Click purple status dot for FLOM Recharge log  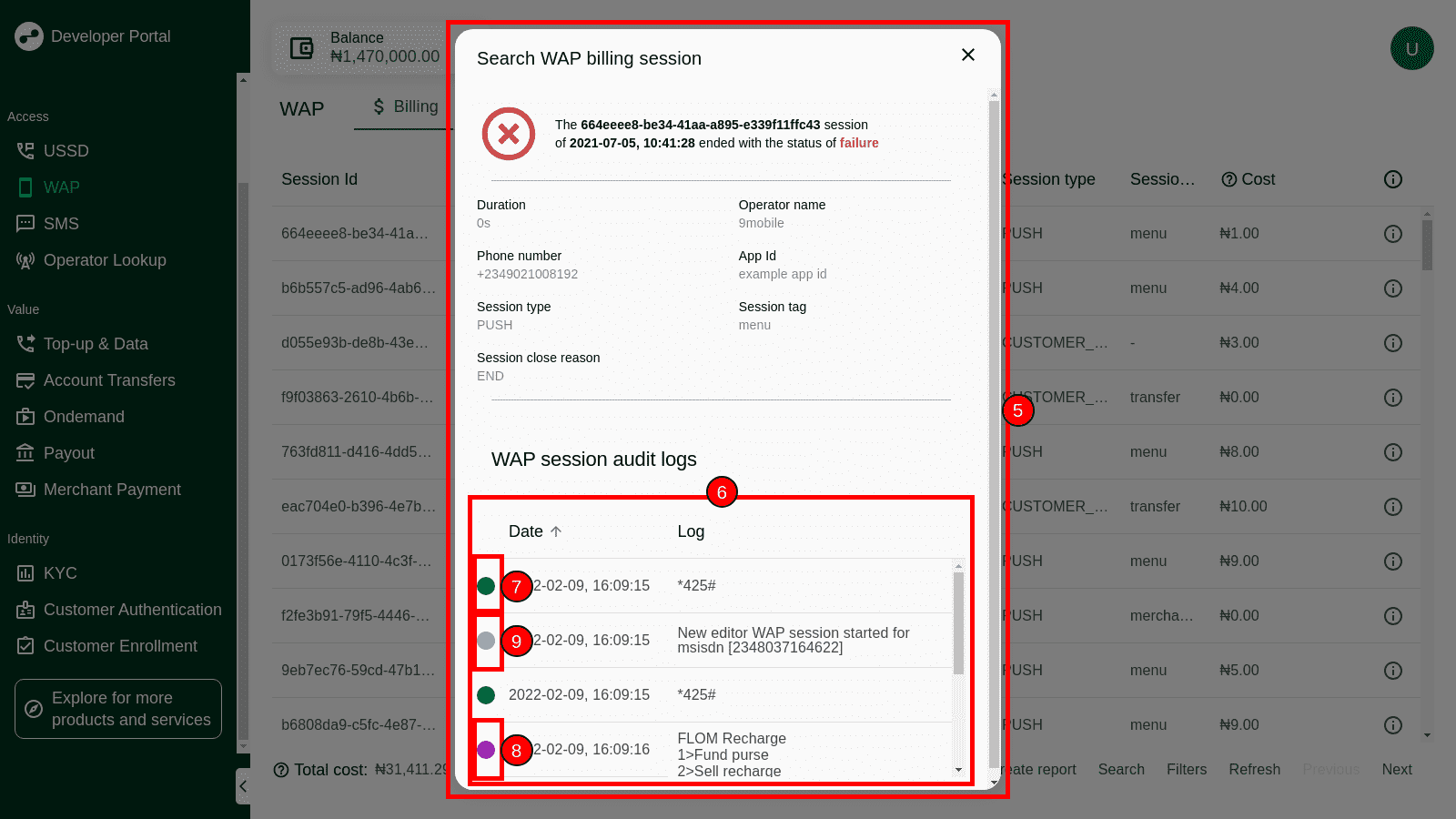point(486,750)
